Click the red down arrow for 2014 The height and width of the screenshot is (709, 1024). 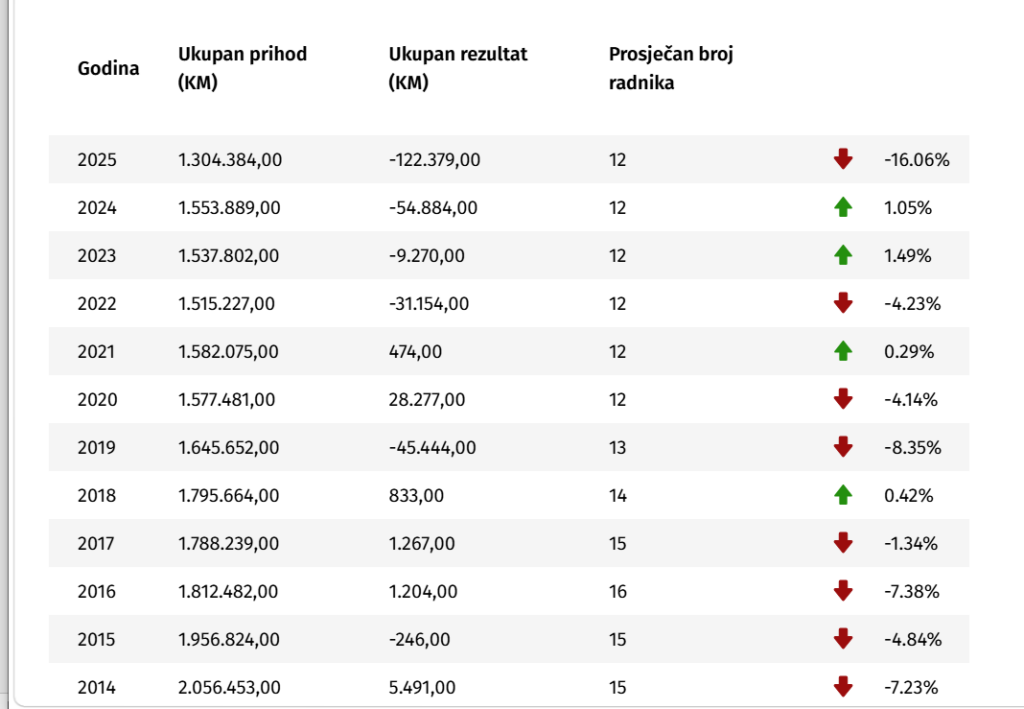843,687
